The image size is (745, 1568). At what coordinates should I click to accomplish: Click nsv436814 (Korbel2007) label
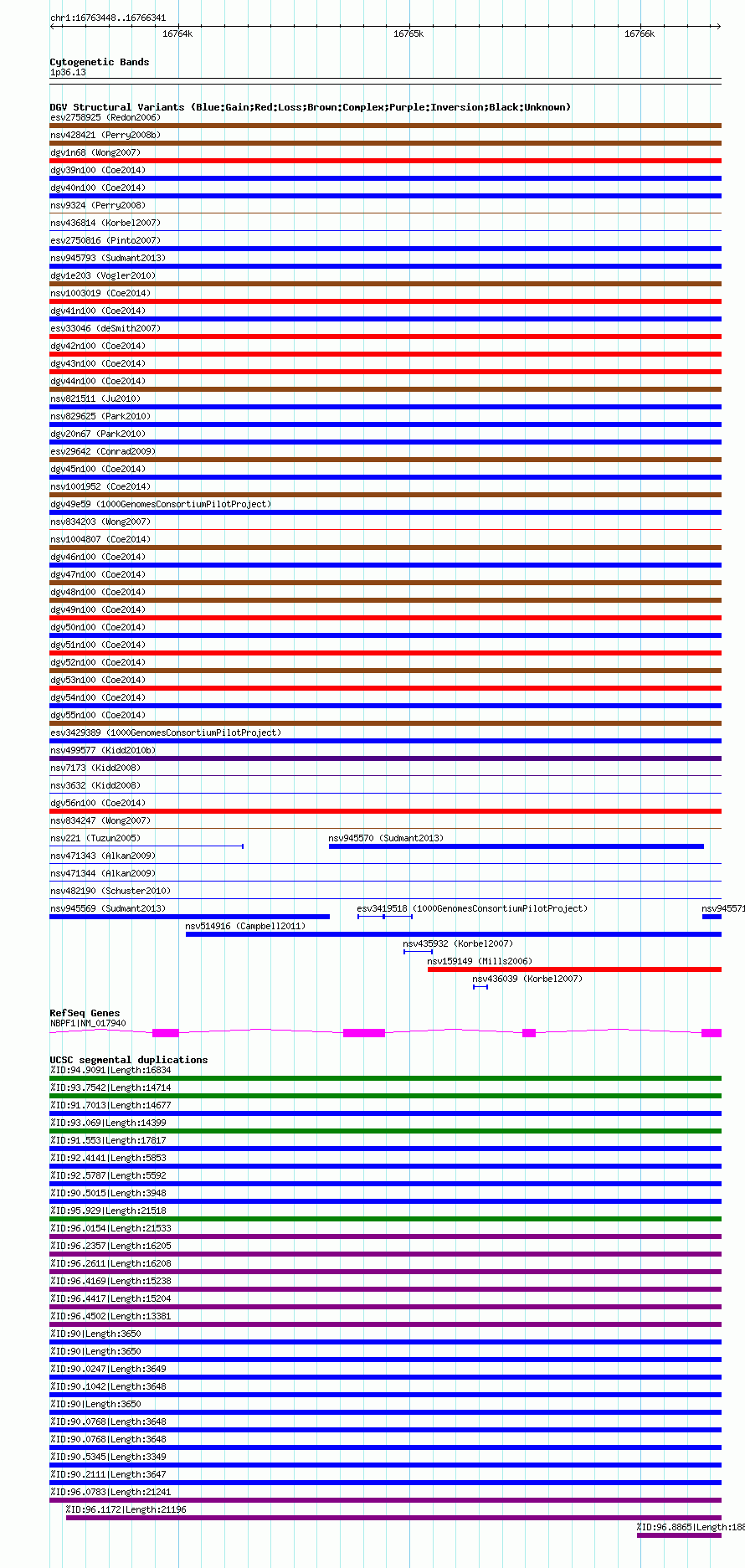click(x=105, y=223)
